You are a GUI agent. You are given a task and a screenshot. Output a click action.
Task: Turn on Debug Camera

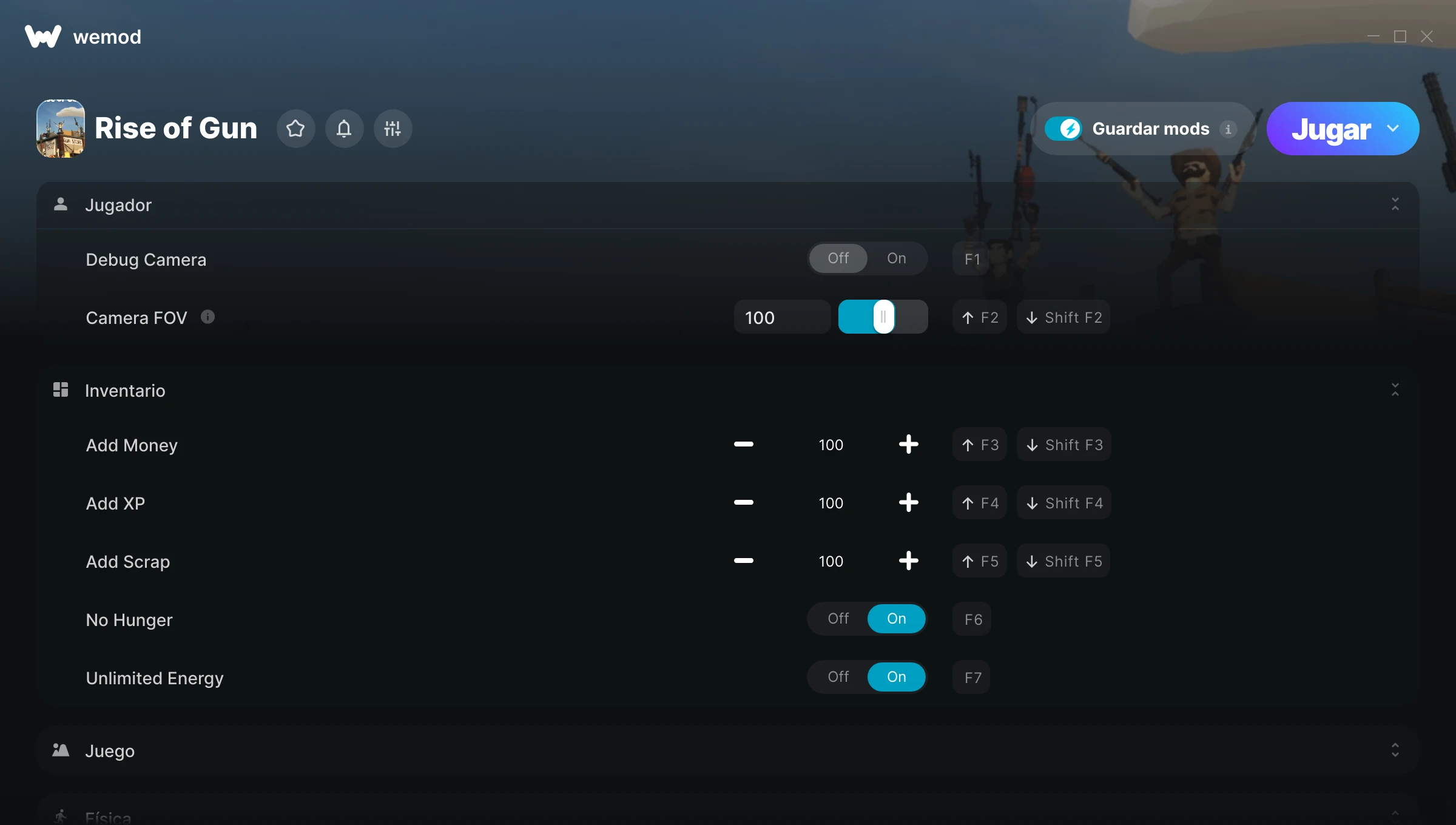(897, 258)
